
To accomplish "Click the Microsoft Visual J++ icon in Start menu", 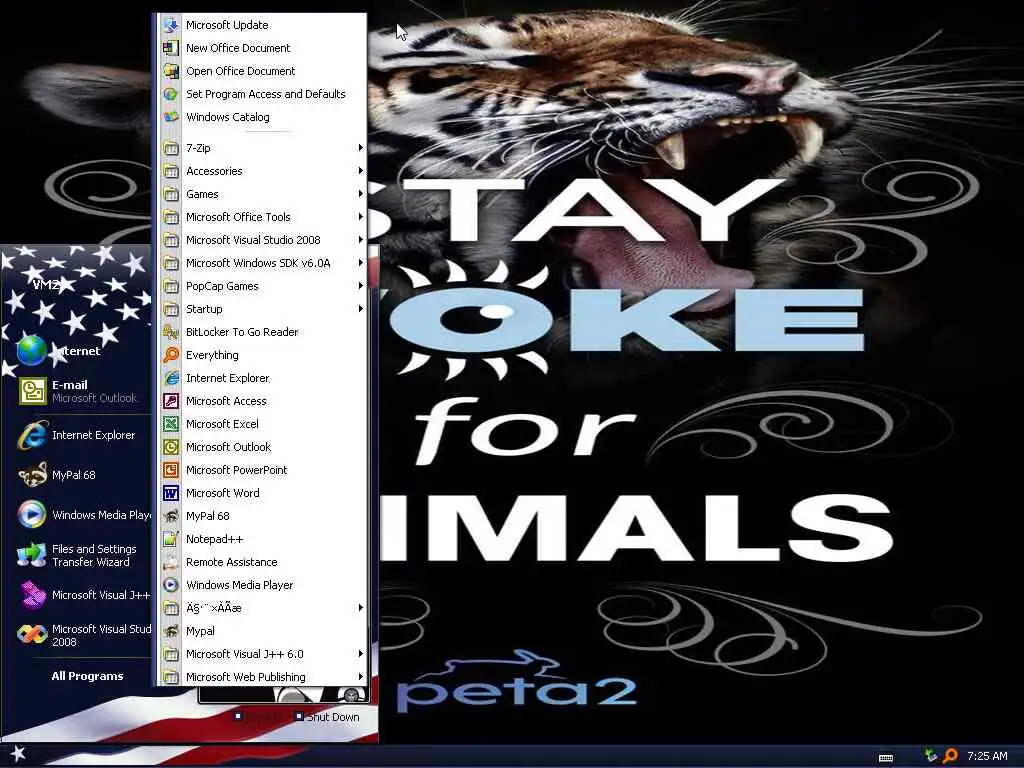I will 31,595.
